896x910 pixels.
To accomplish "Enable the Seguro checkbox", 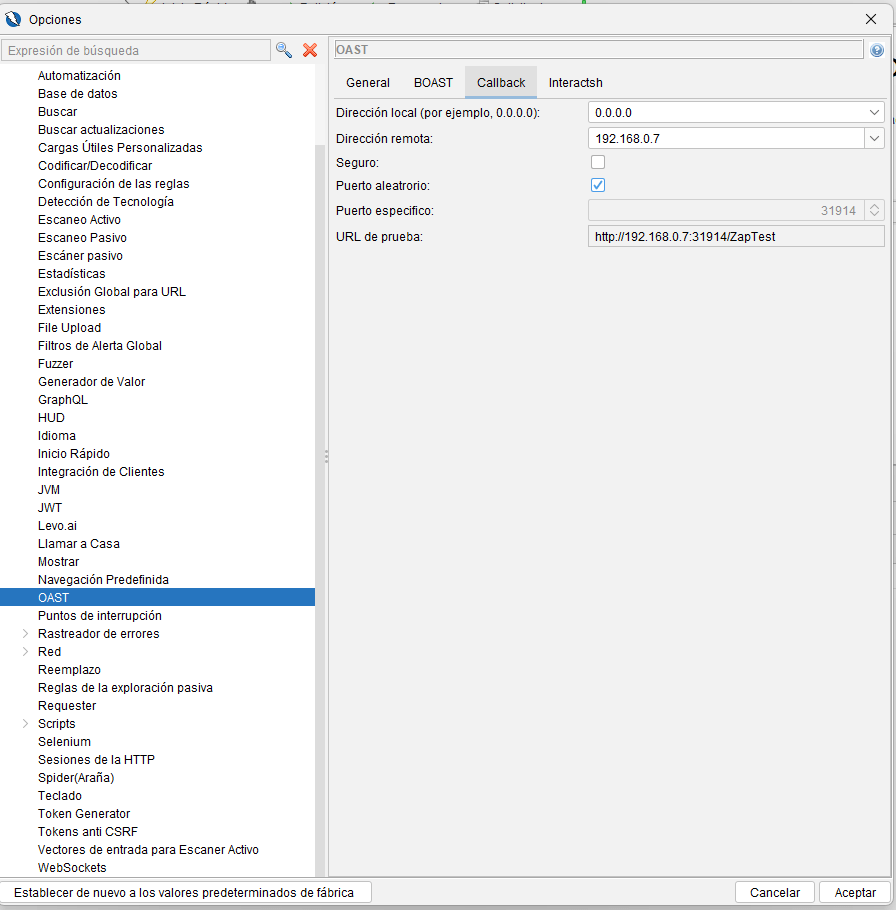I will pos(598,162).
